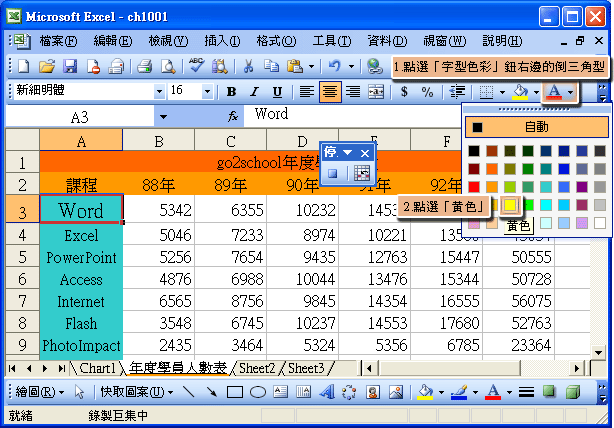The image size is (614, 428).
Task: Toggle Align Right
Action: [353, 92]
